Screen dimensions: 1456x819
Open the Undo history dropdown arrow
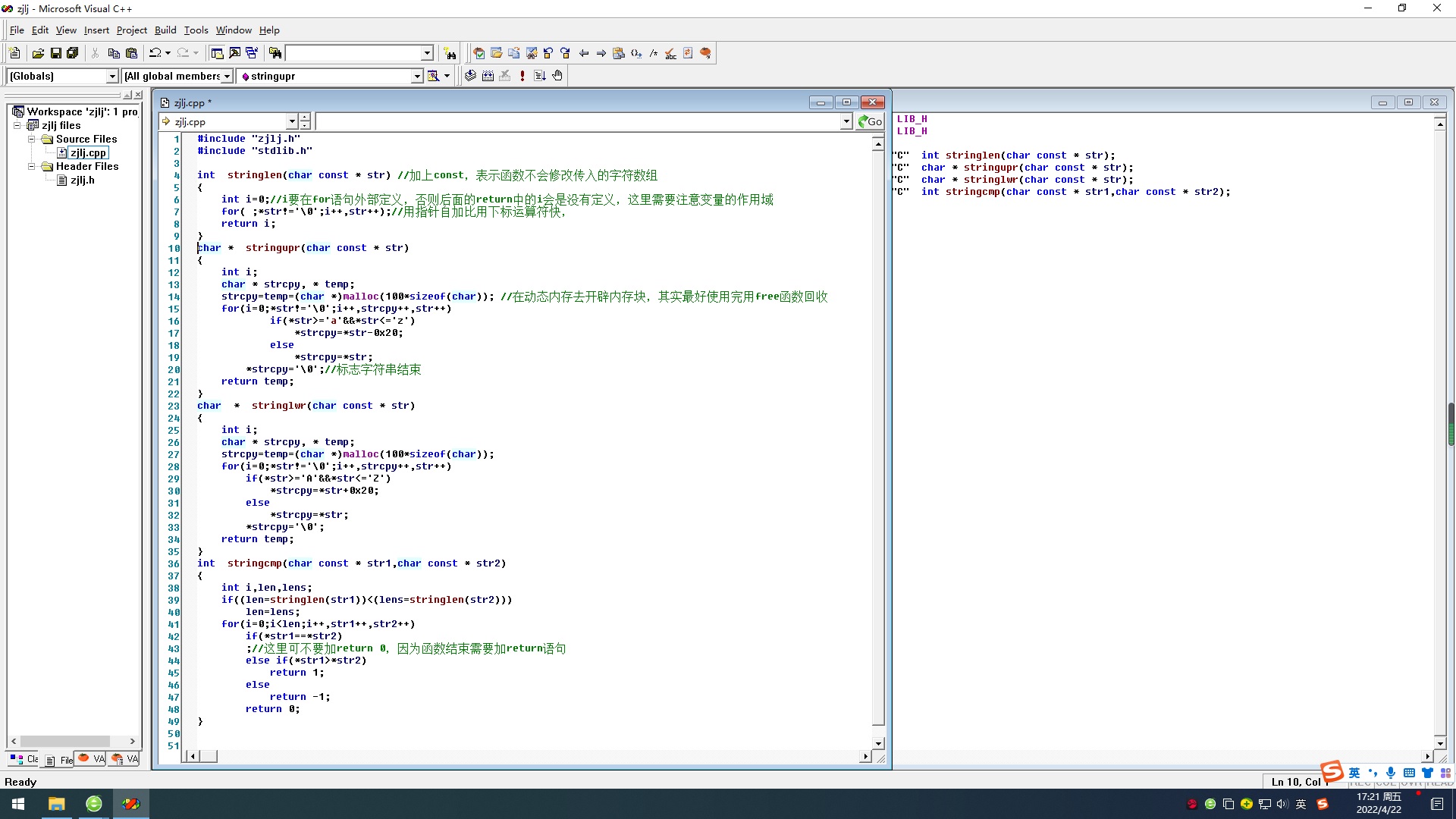(168, 53)
